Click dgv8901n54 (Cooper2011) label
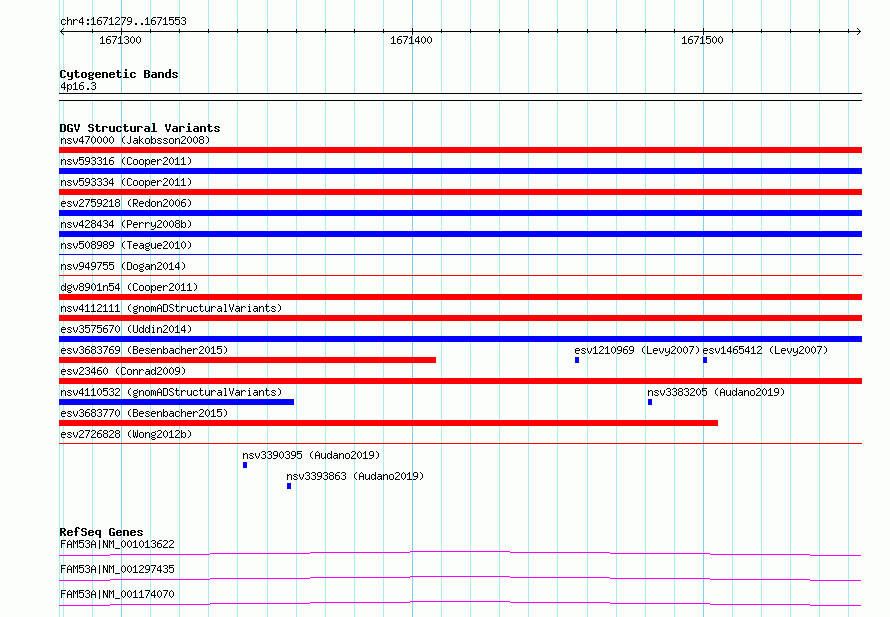Screen dimensions: 890x617 click(129, 287)
